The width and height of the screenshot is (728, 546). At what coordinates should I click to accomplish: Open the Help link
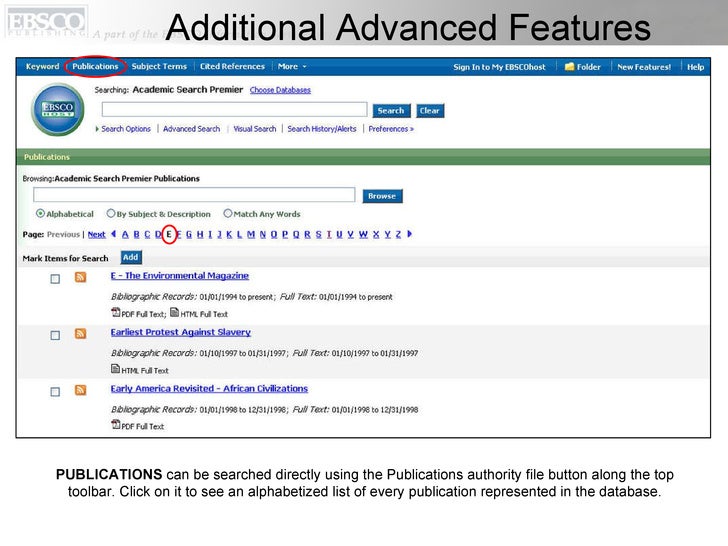pyautogui.click(x=696, y=67)
